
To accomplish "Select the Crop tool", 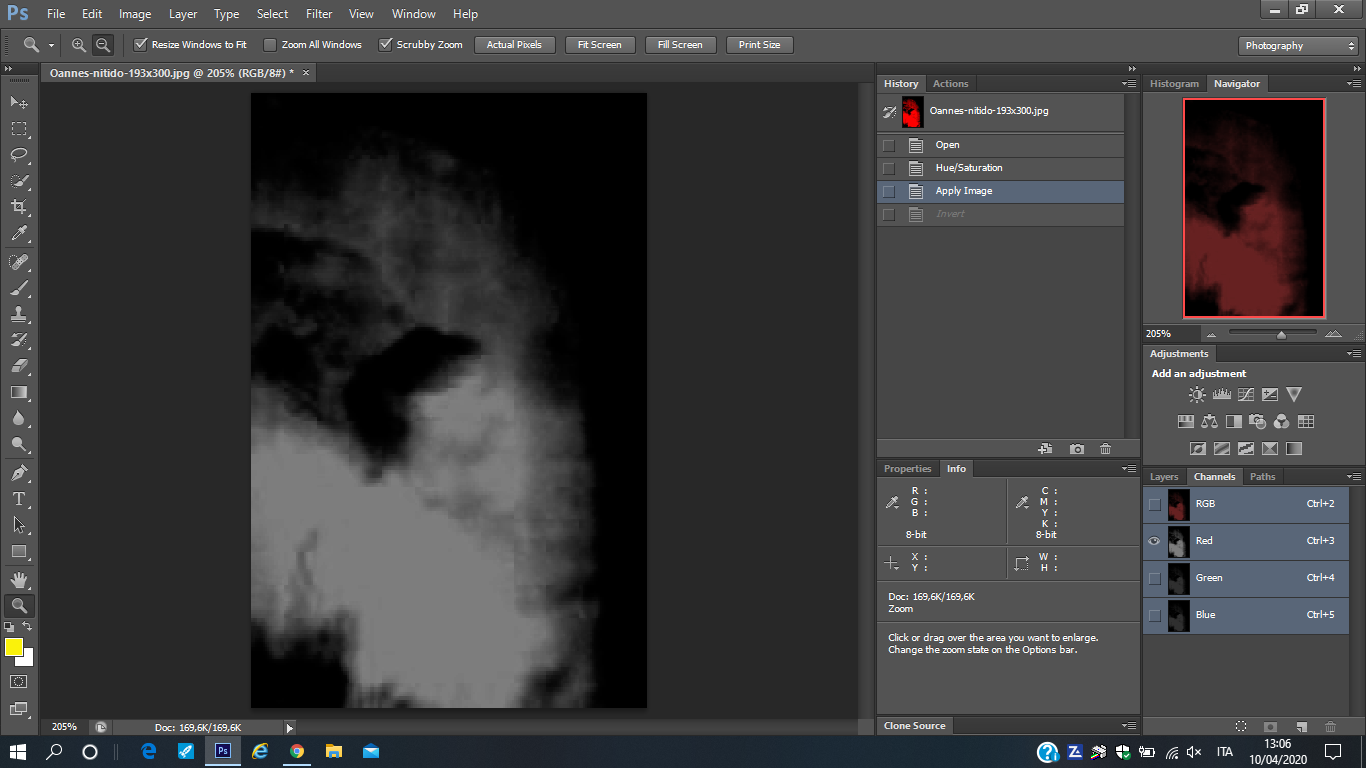I will [19, 207].
